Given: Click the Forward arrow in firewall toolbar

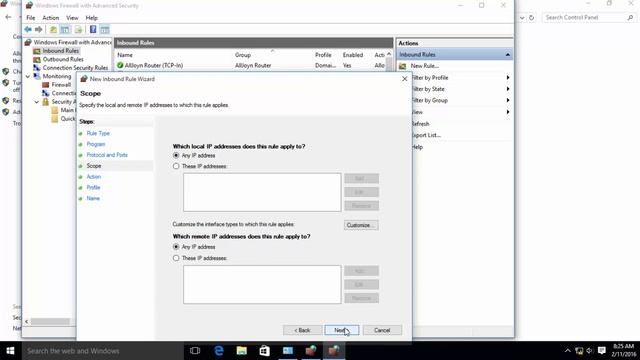Looking at the screenshot, I should point(38,29).
